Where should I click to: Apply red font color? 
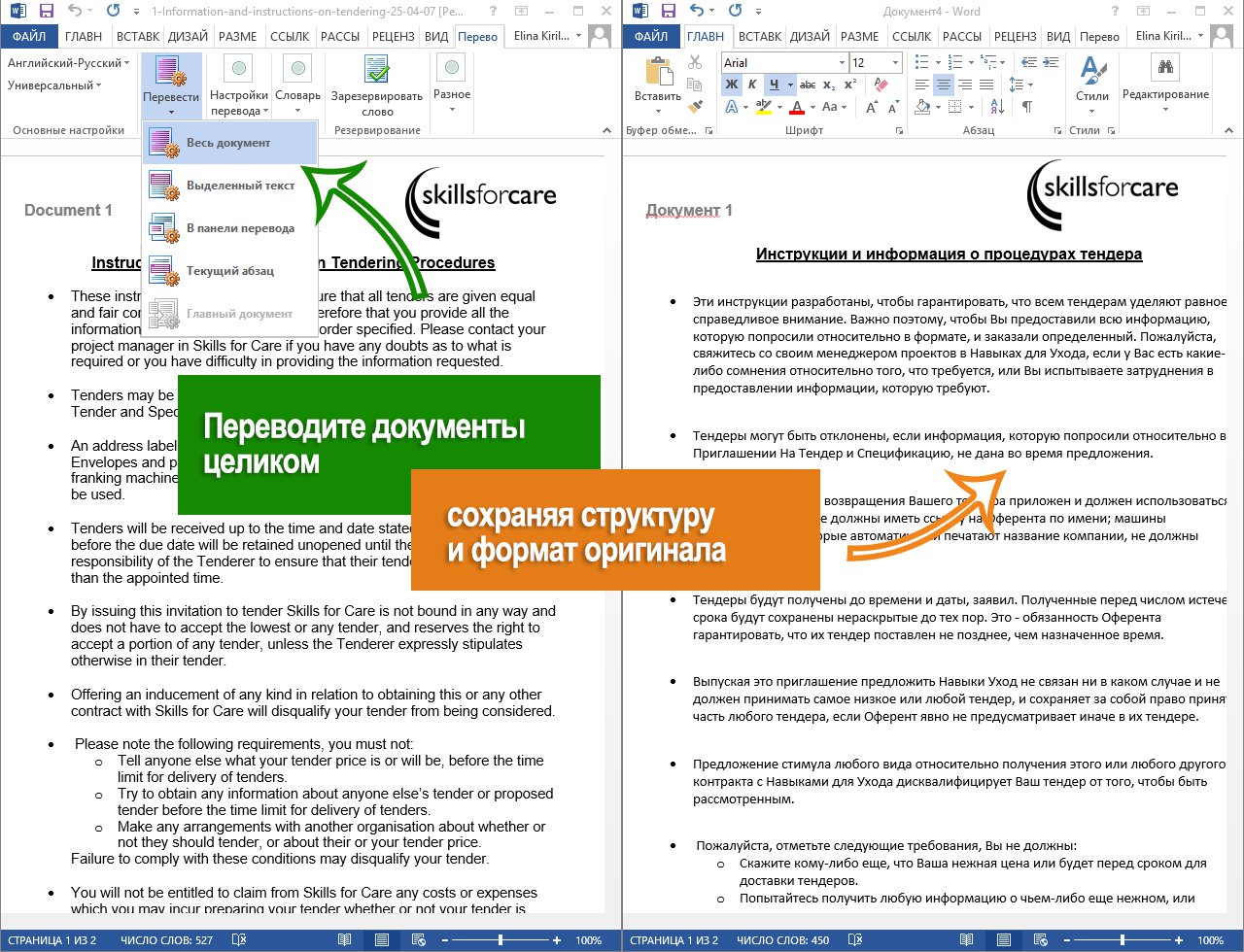(798, 107)
